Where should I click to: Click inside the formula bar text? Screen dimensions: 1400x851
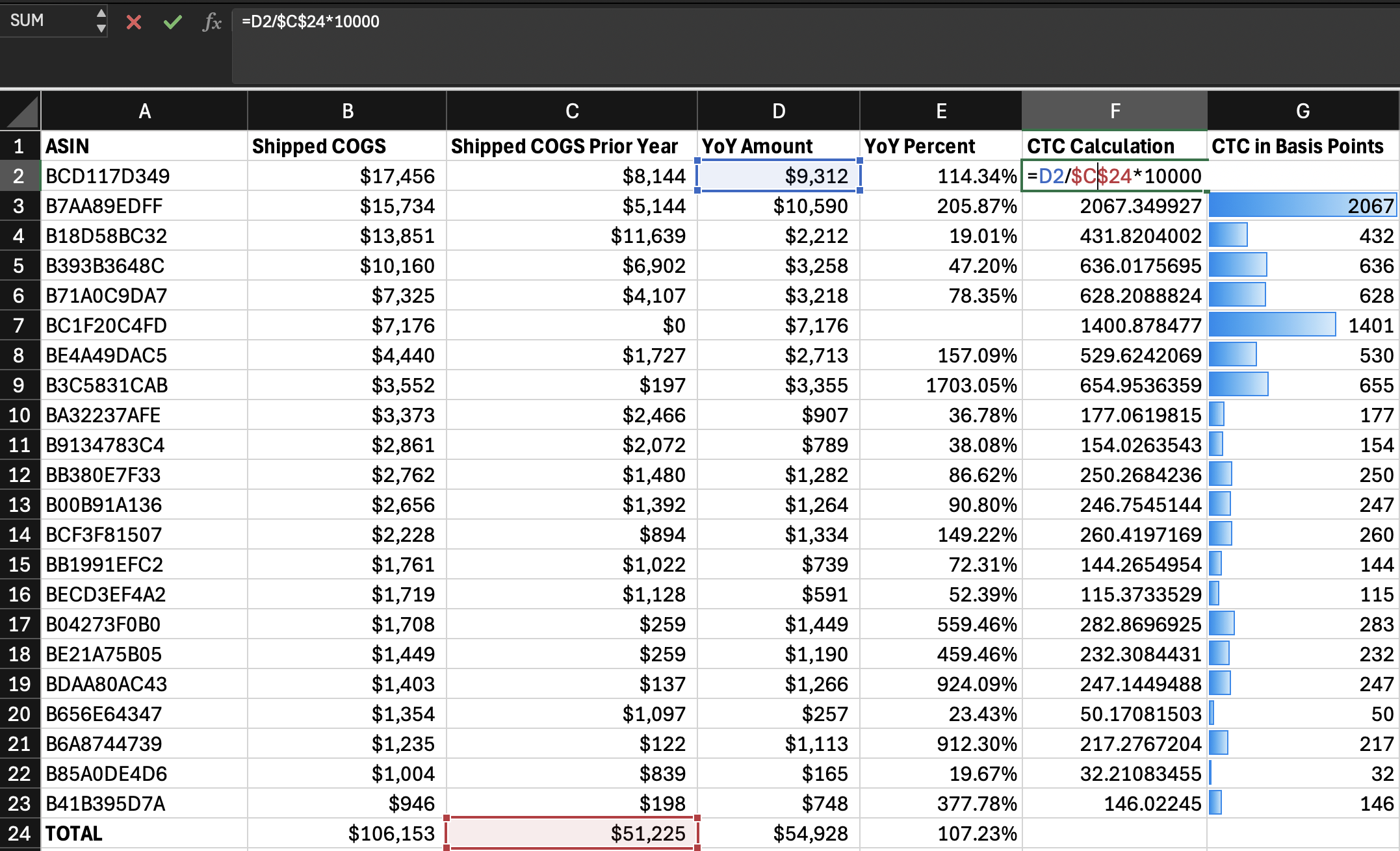click(x=311, y=22)
